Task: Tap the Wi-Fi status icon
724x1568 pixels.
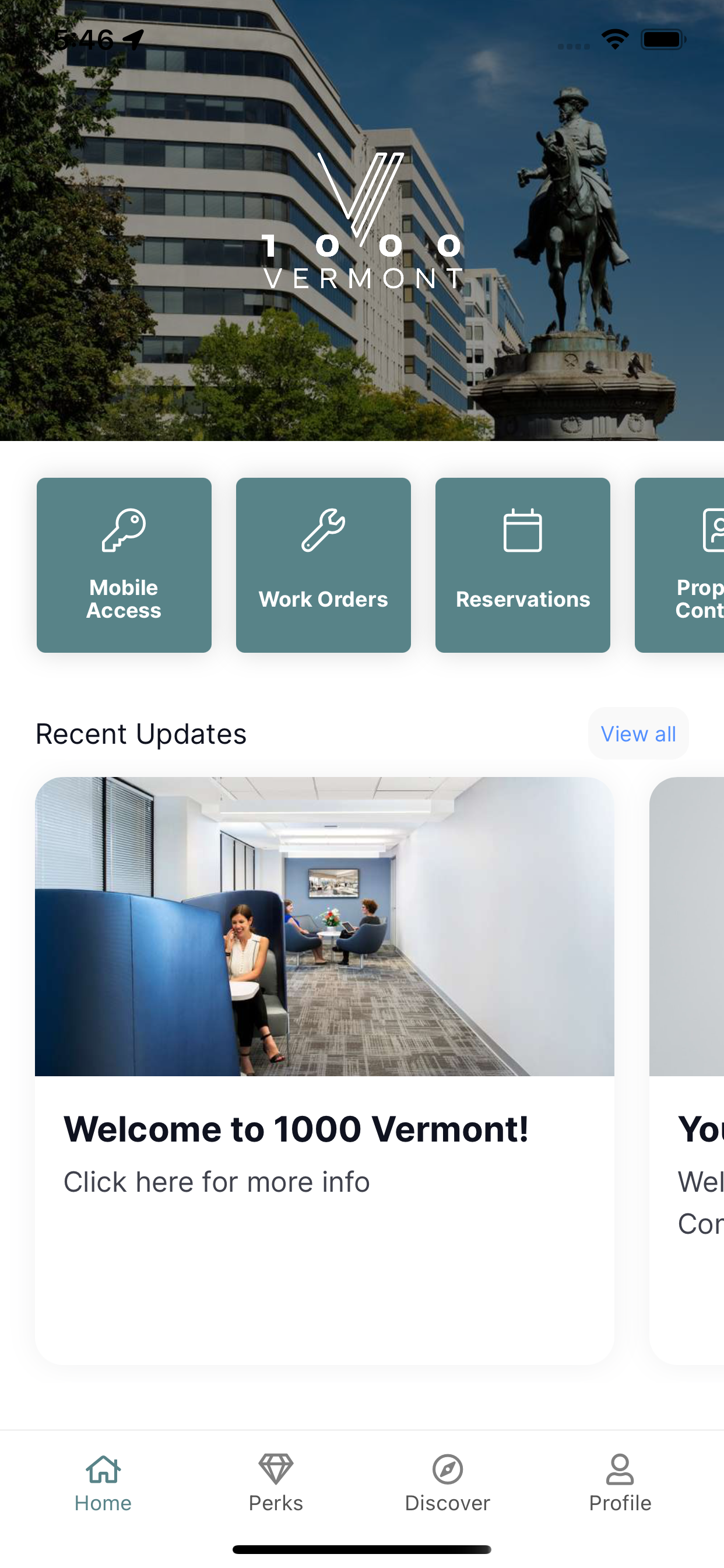Action: 615,40
